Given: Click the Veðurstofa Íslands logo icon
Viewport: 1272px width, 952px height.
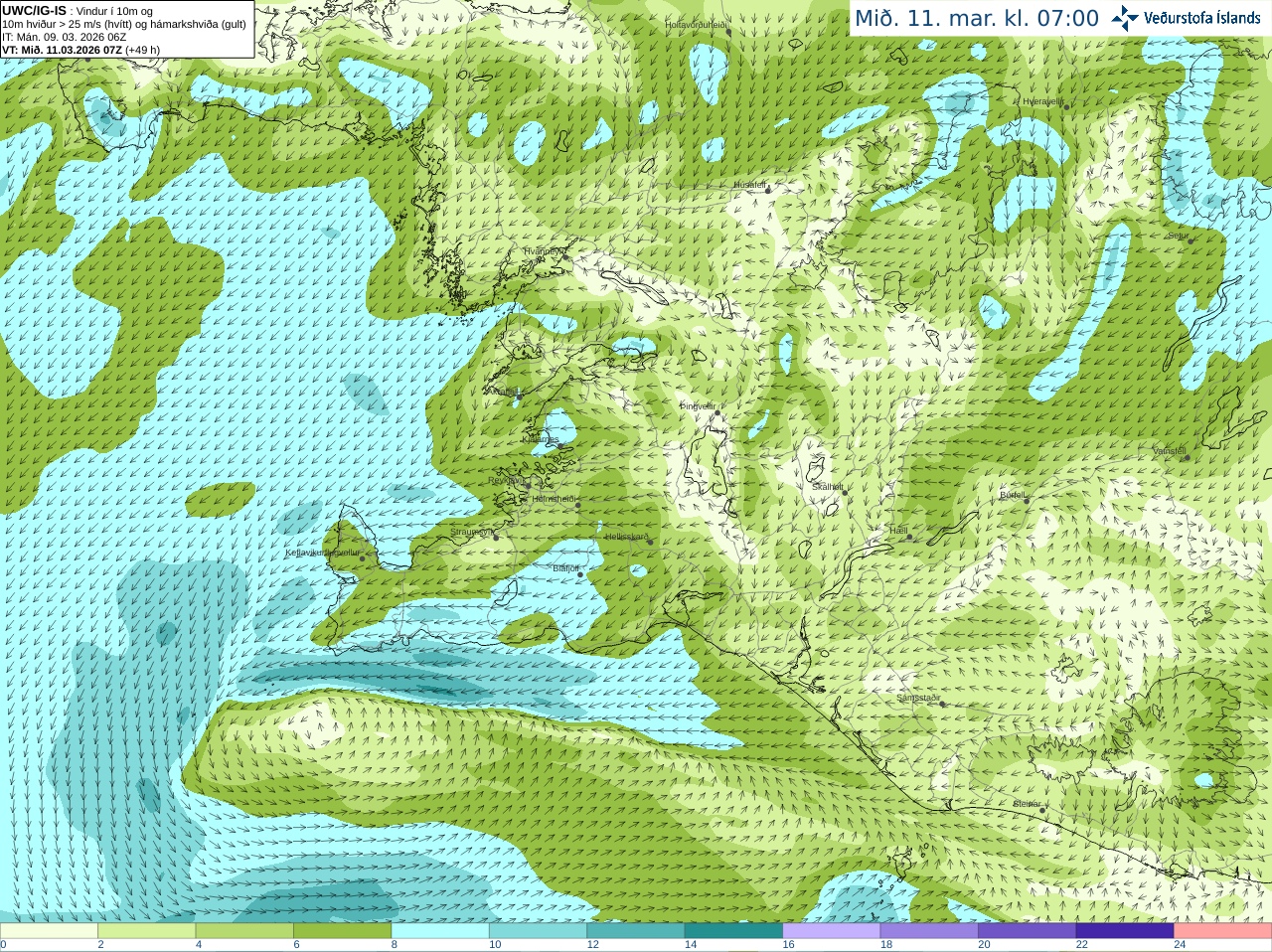Looking at the screenshot, I should pyautogui.click(x=1125, y=18).
